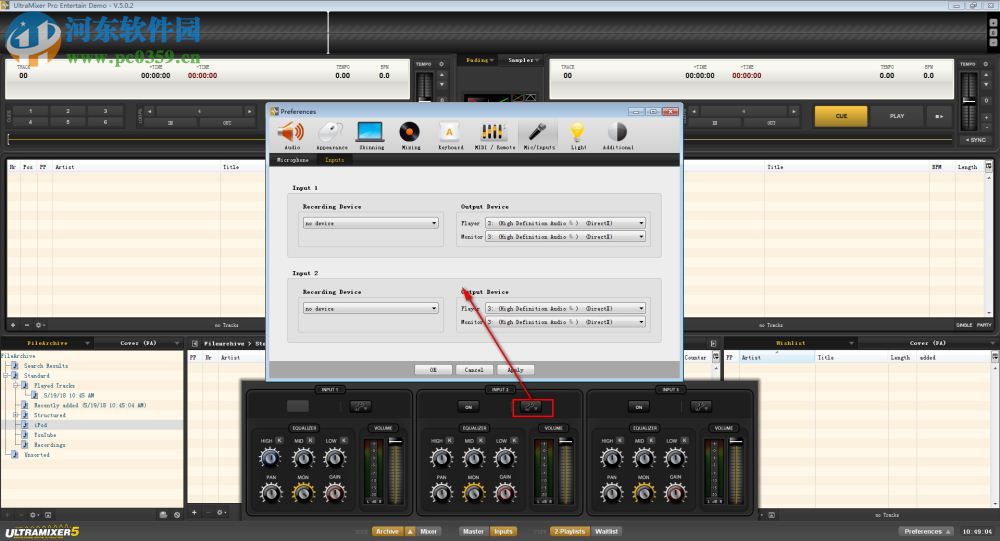Click Preferences button in bottom bar
The height and width of the screenshot is (541, 1000).
pos(927,531)
